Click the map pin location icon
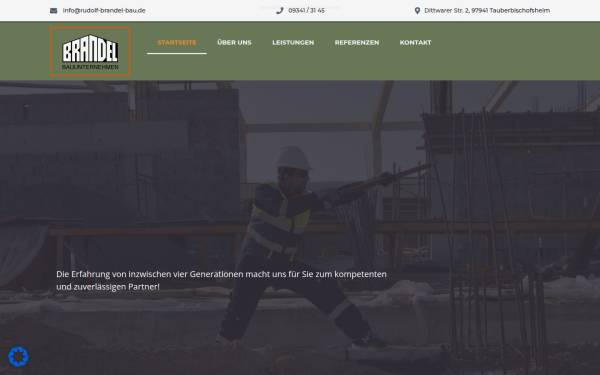The image size is (600, 375). 417,11
